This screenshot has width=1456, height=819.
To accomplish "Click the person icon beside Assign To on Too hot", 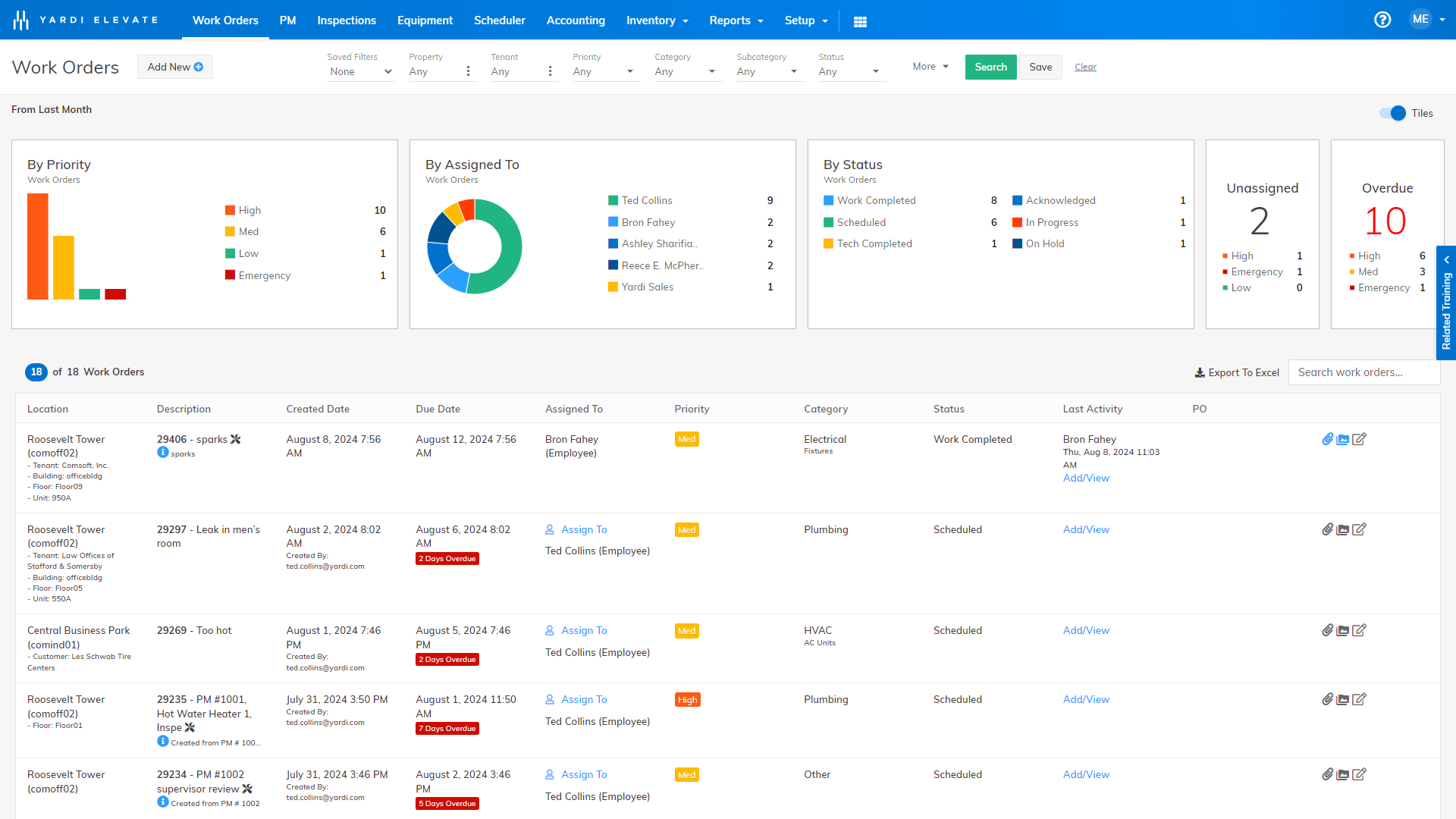I will point(550,630).
